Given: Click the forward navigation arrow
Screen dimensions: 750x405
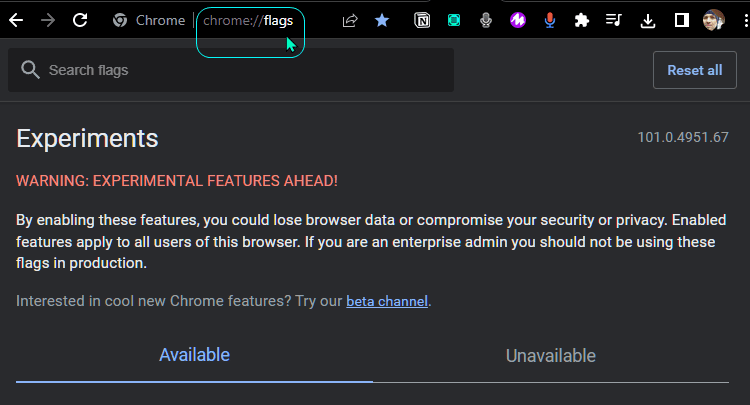Looking at the screenshot, I should pos(48,20).
